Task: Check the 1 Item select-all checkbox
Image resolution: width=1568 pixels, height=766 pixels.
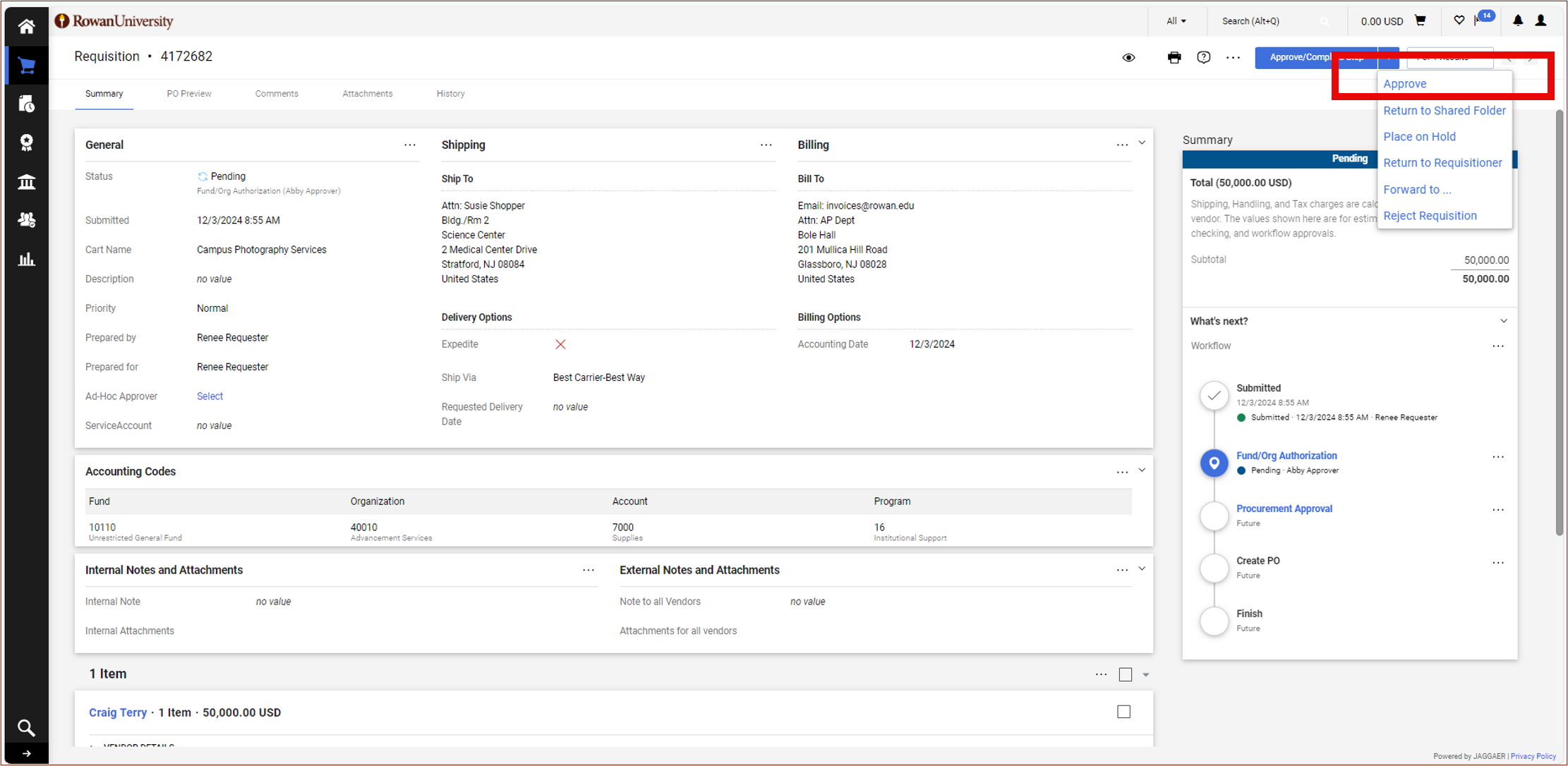Action: click(x=1126, y=674)
